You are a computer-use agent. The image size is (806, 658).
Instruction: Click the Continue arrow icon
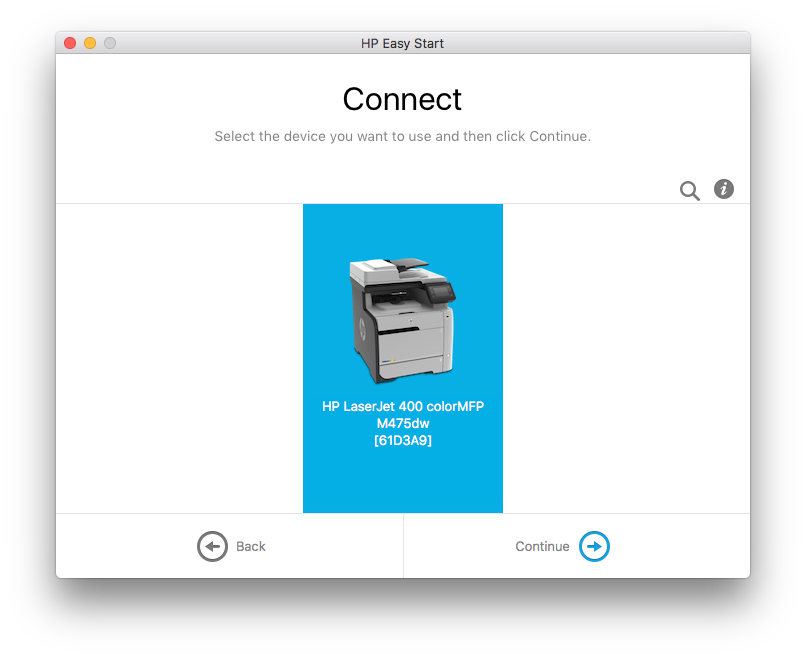pyautogui.click(x=594, y=546)
